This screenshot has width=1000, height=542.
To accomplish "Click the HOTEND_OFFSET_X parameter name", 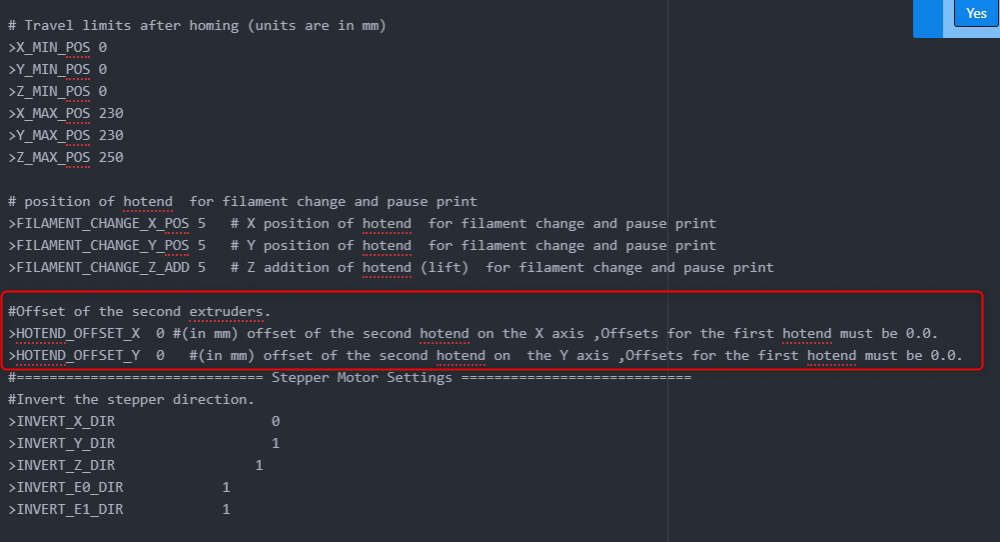I will click(78, 334).
